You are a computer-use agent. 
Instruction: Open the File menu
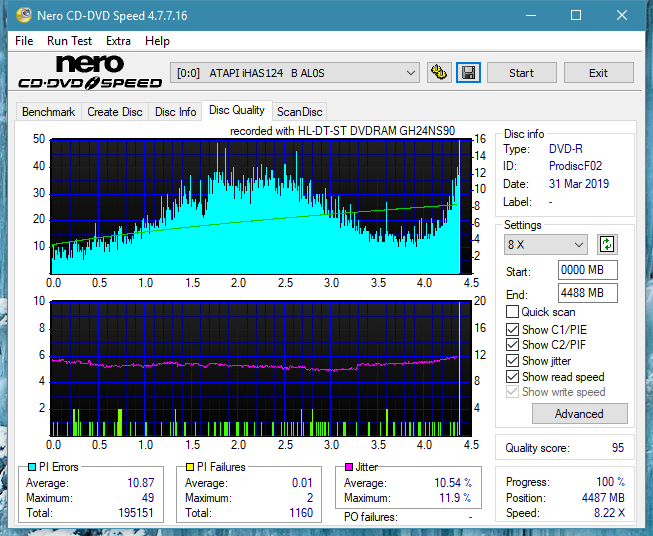(24, 41)
